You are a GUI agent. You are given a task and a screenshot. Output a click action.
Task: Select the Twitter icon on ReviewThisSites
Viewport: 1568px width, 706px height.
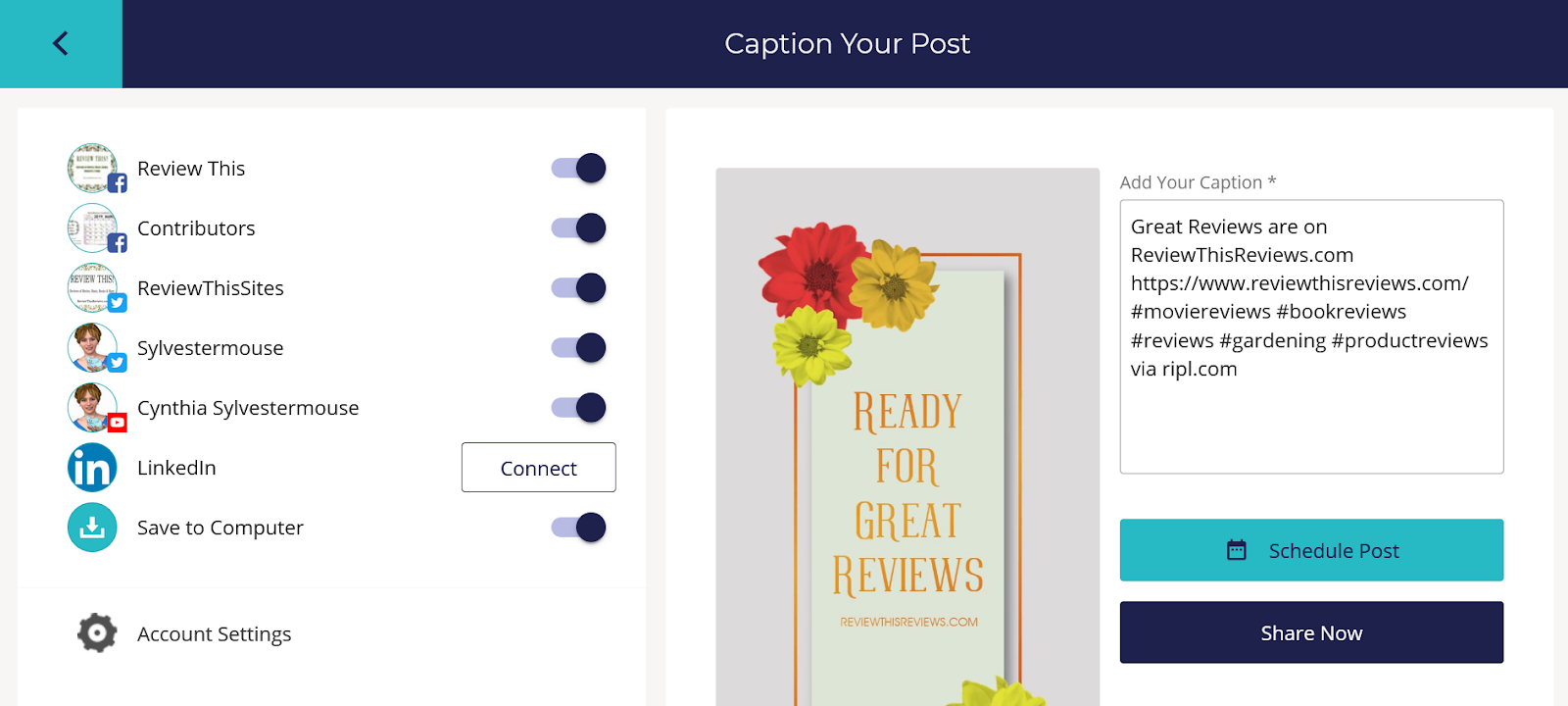117,303
